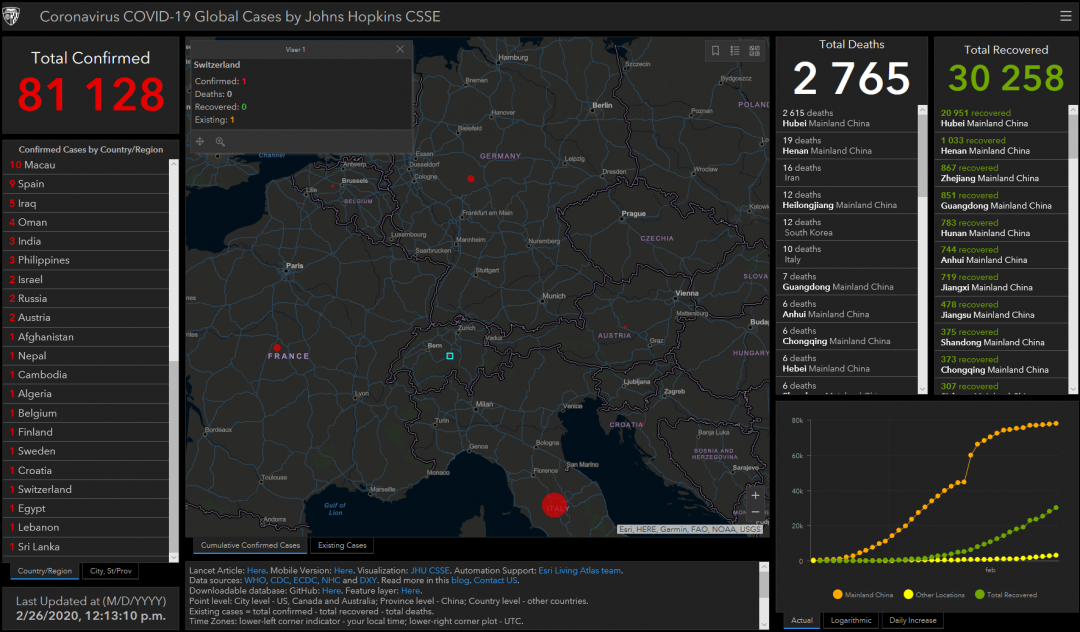1080x632 pixels.
Task: Open the CDC data source link
Action: point(280,580)
